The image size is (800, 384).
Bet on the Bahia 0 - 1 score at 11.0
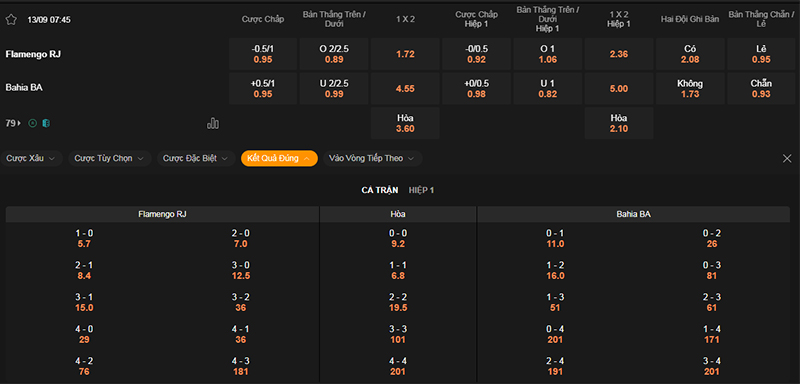click(x=555, y=239)
